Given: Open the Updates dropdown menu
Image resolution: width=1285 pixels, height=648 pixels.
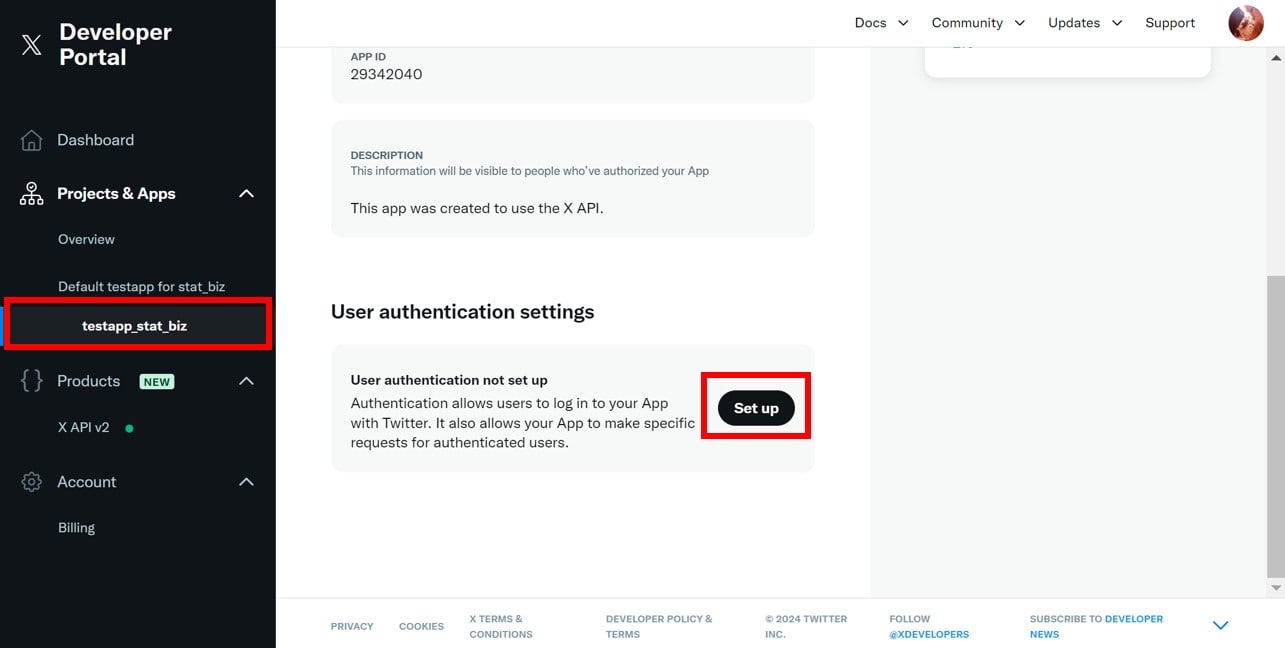Looking at the screenshot, I should (x=1085, y=23).
